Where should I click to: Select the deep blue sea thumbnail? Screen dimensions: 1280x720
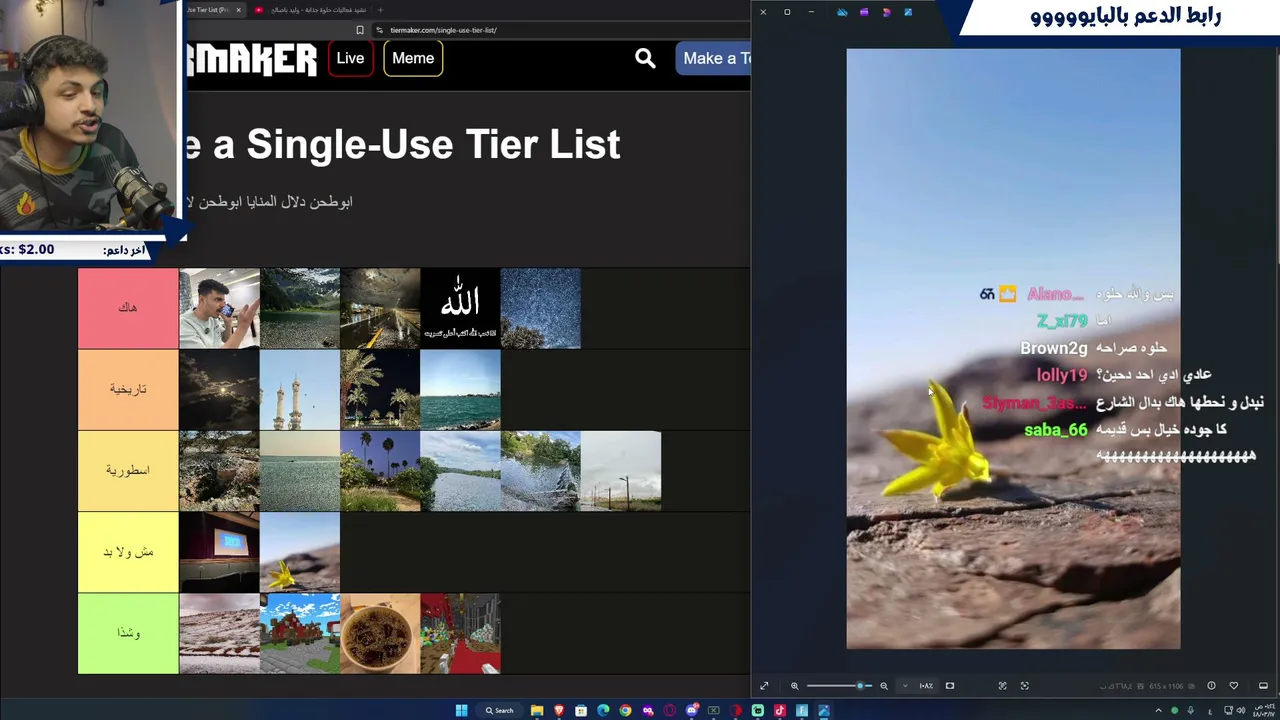460,390
